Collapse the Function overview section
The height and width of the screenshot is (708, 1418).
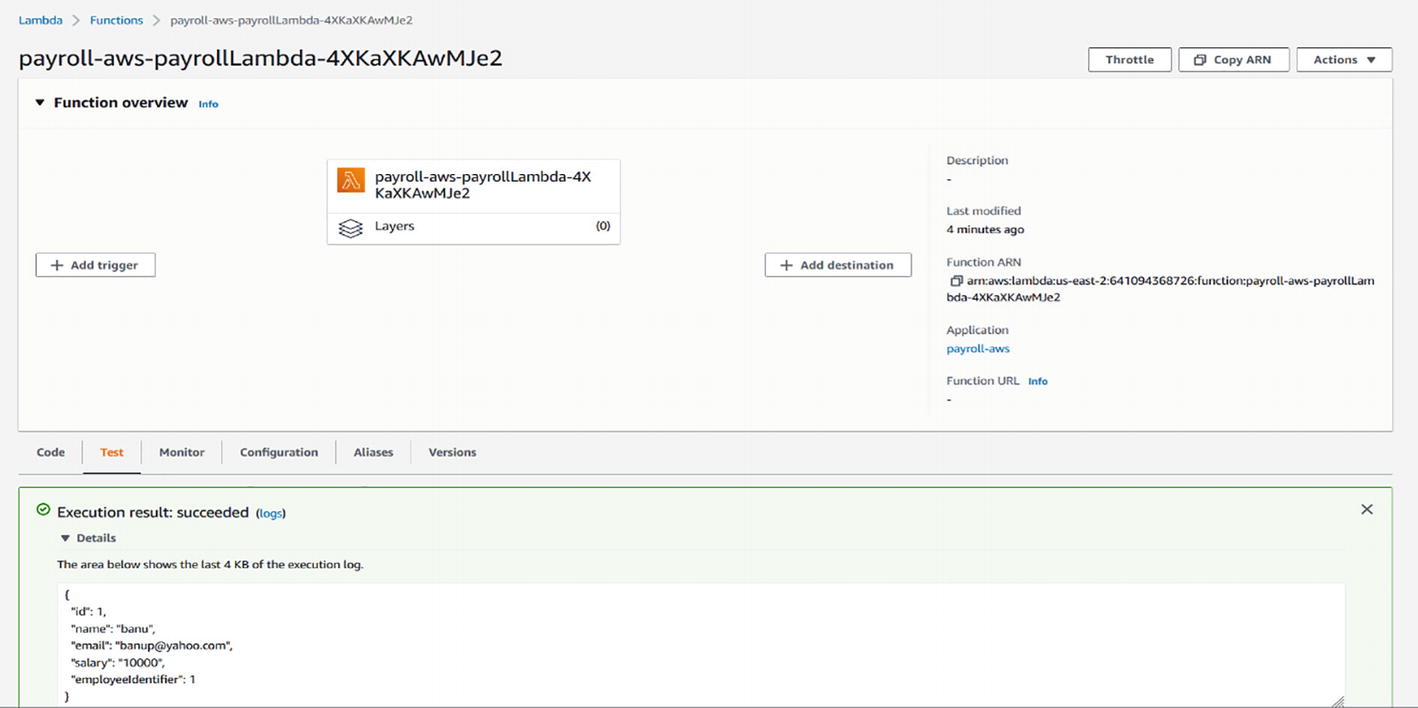pos(40,102)
